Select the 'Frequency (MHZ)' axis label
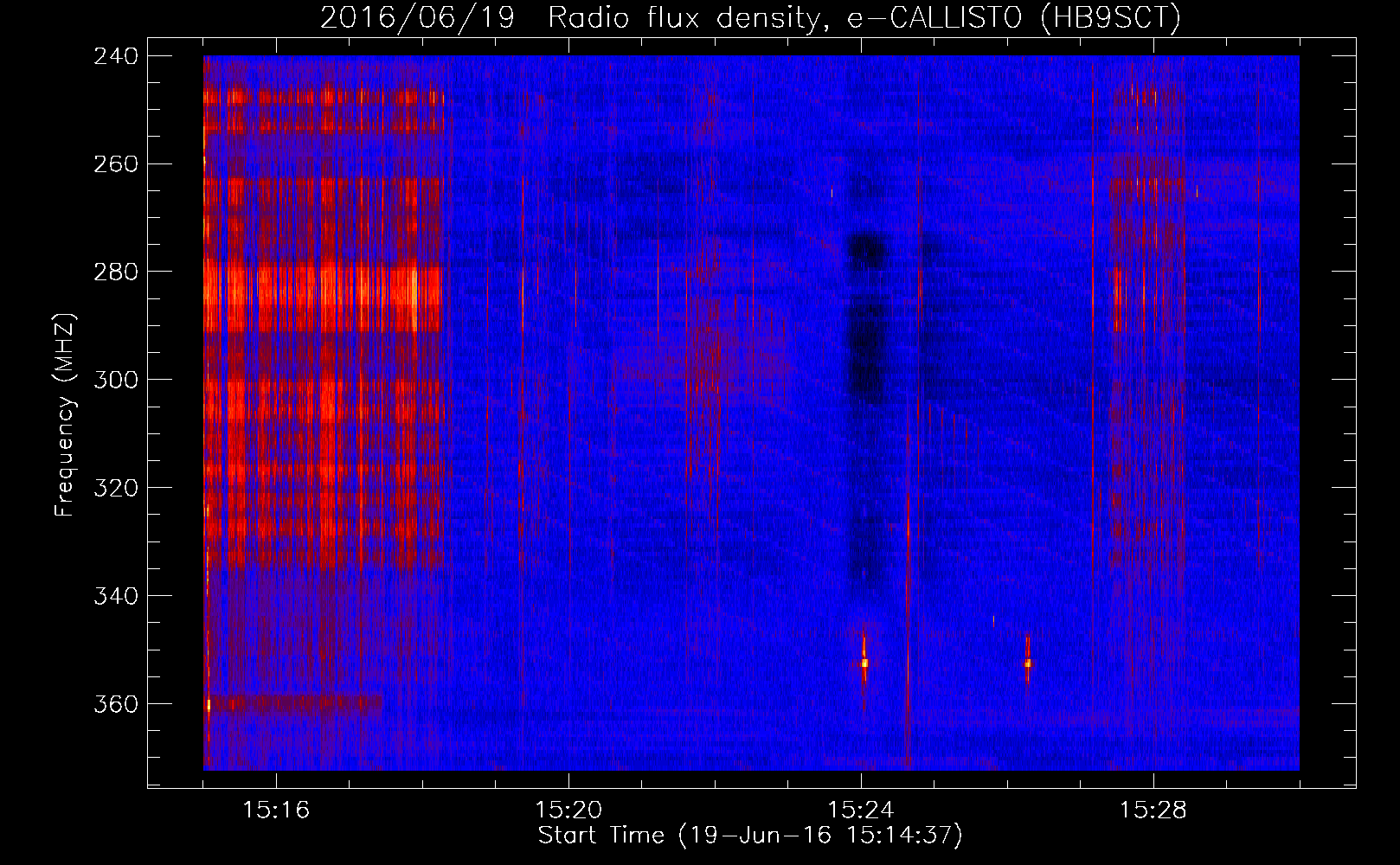The width and height of the screenshot is (1400, 865). point(65,414)
